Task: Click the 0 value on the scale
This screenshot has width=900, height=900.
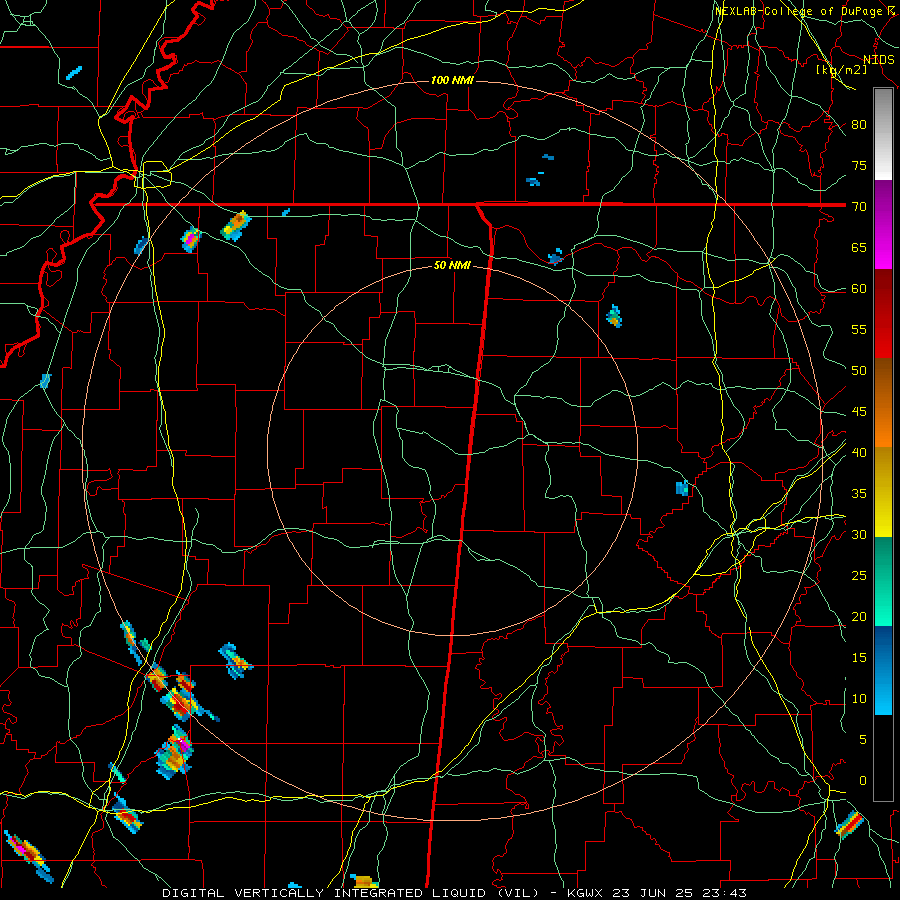Action: pyautogui.click(x=863, y=781)
